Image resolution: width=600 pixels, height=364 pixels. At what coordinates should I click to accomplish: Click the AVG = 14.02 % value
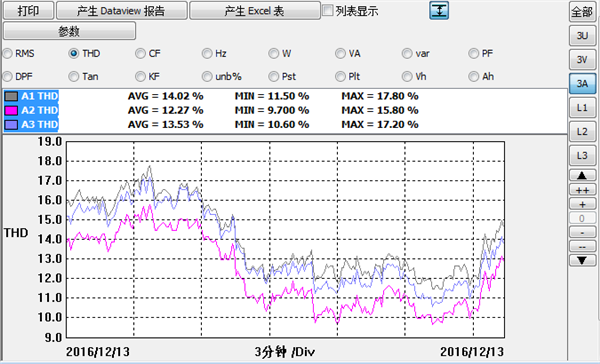[x=165, y=96]
